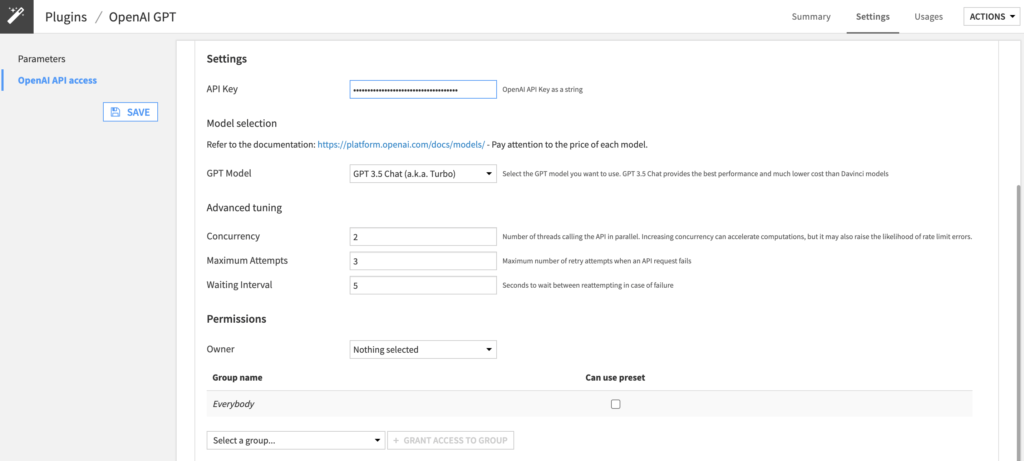Select the Settings tab
The height and width of the screenshot is (461, 1024).
pyautogui.click(x=872, y=17)
